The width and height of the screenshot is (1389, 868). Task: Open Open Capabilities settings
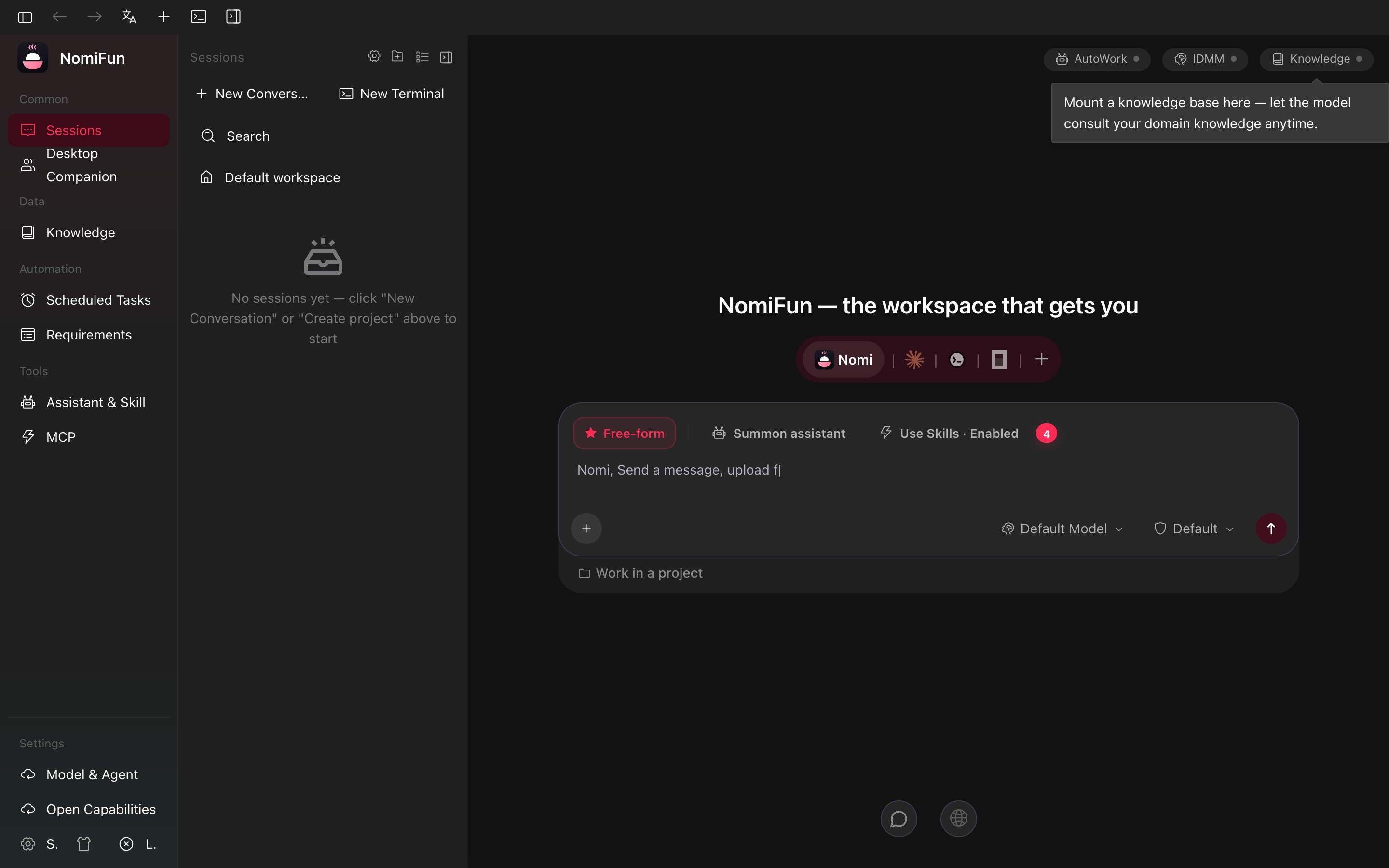[x=89, y=810]
